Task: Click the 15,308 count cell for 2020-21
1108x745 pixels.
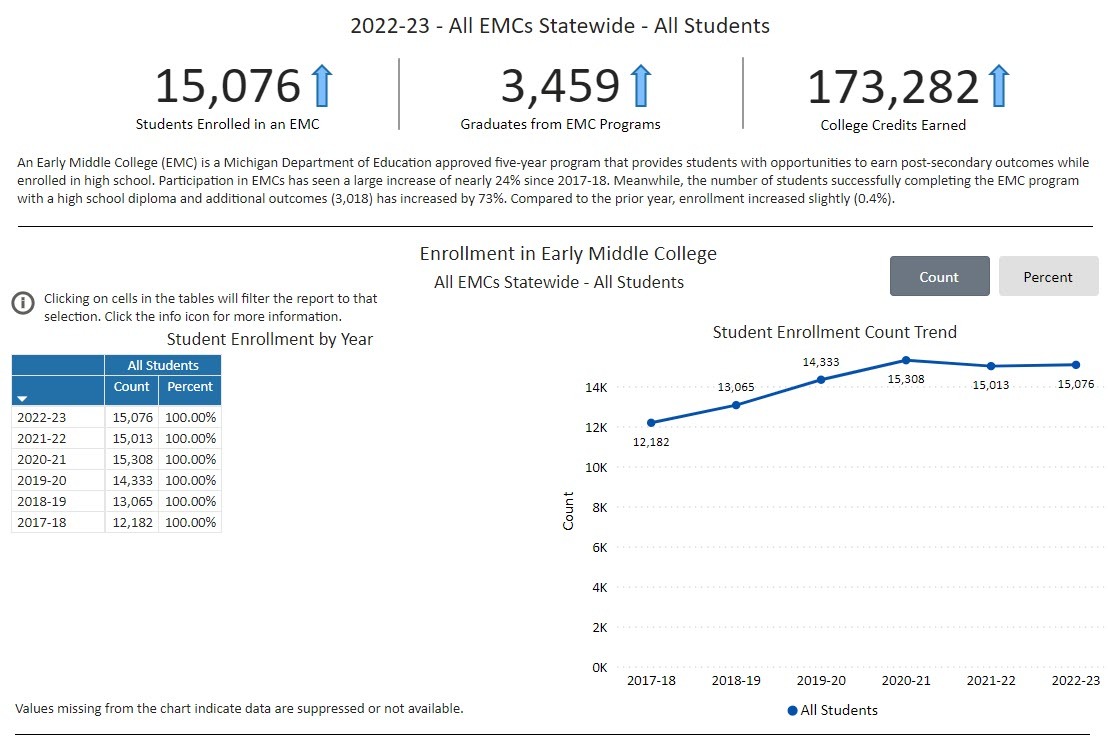Action: tap(132, 459)
